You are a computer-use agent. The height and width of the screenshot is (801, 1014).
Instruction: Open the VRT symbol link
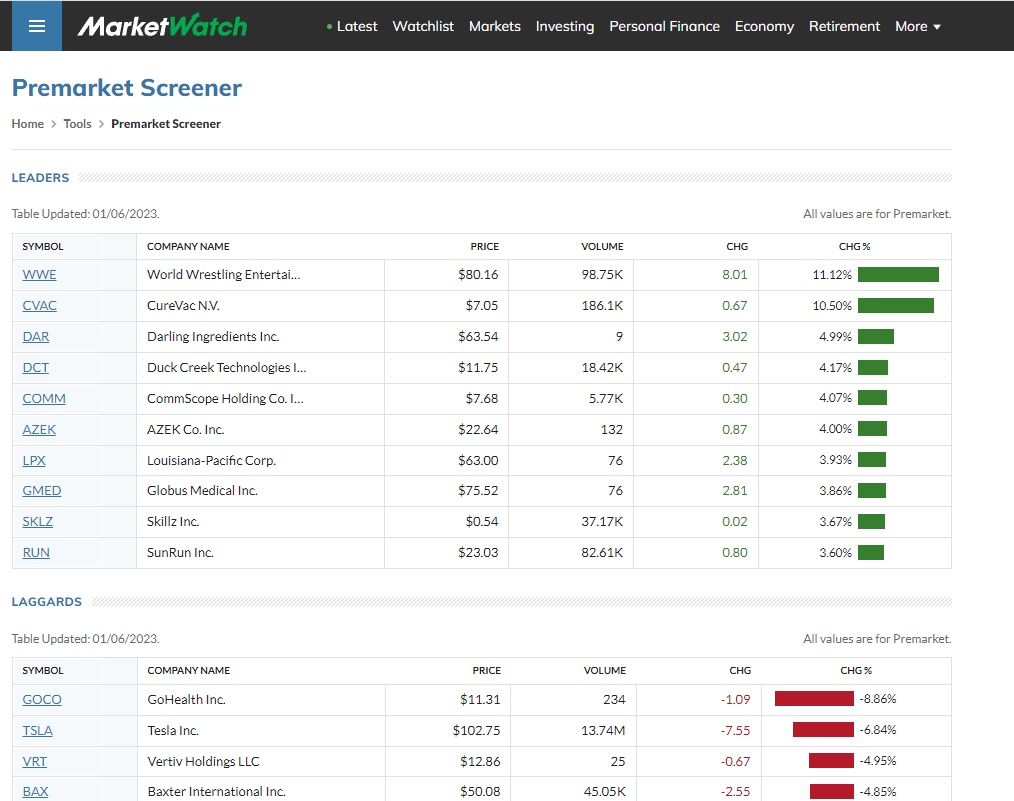point(35,762)
